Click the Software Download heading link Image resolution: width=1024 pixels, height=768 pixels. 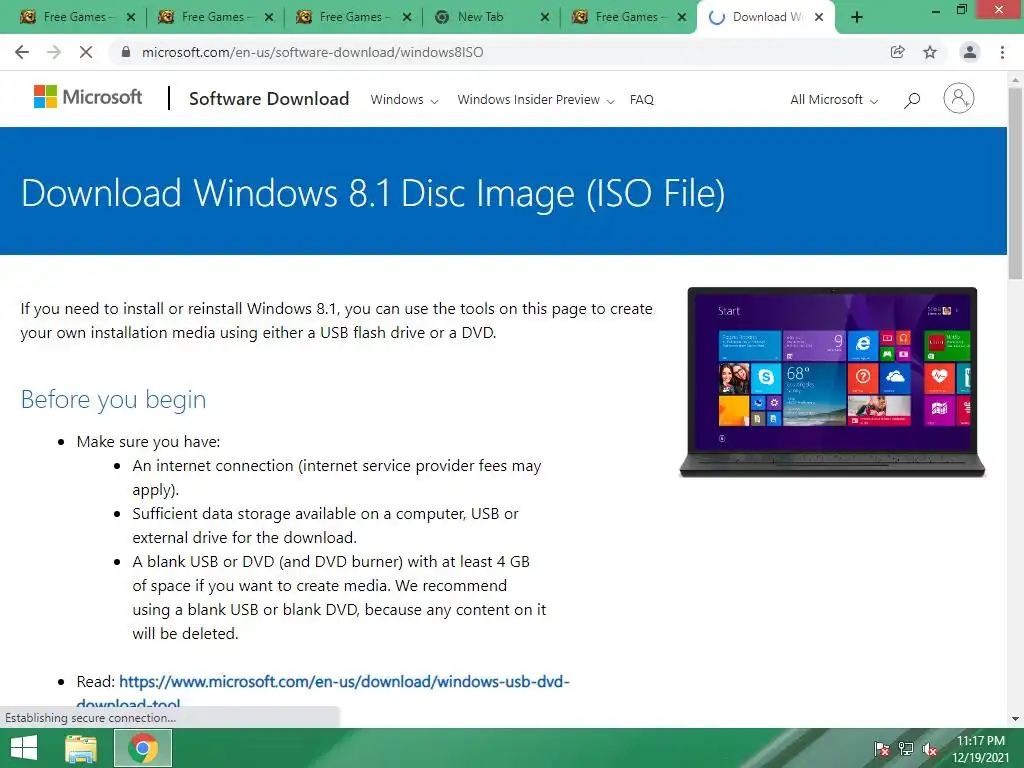(269, 99)
